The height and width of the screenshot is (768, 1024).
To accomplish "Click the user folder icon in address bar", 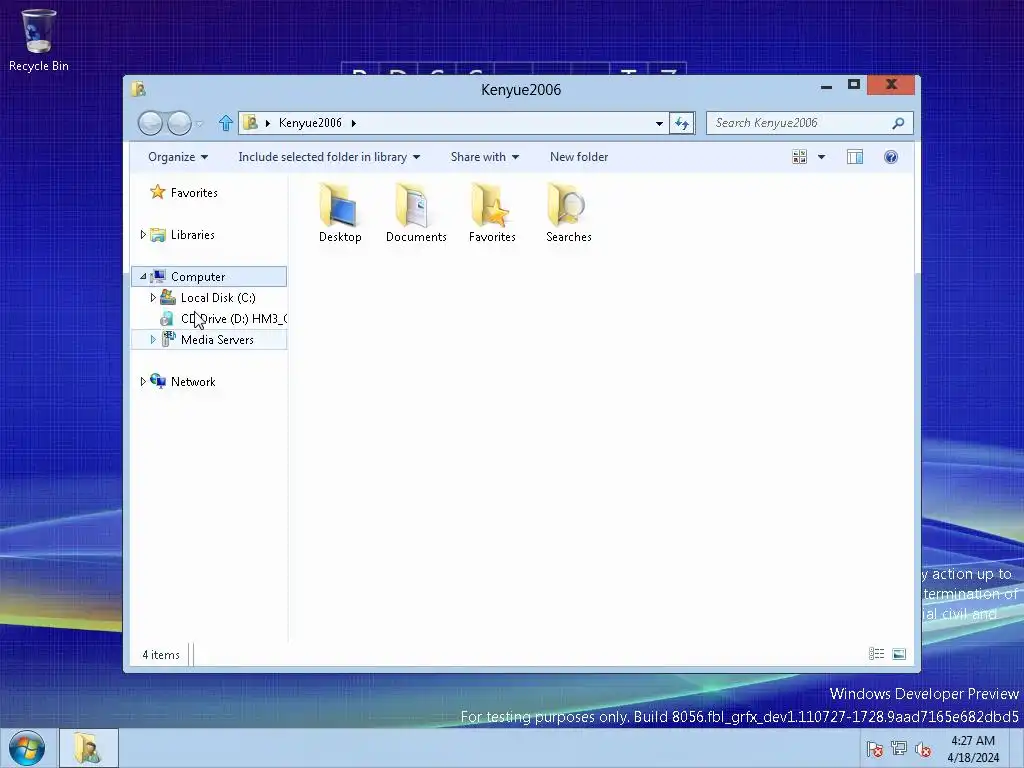I will point(250,123).
